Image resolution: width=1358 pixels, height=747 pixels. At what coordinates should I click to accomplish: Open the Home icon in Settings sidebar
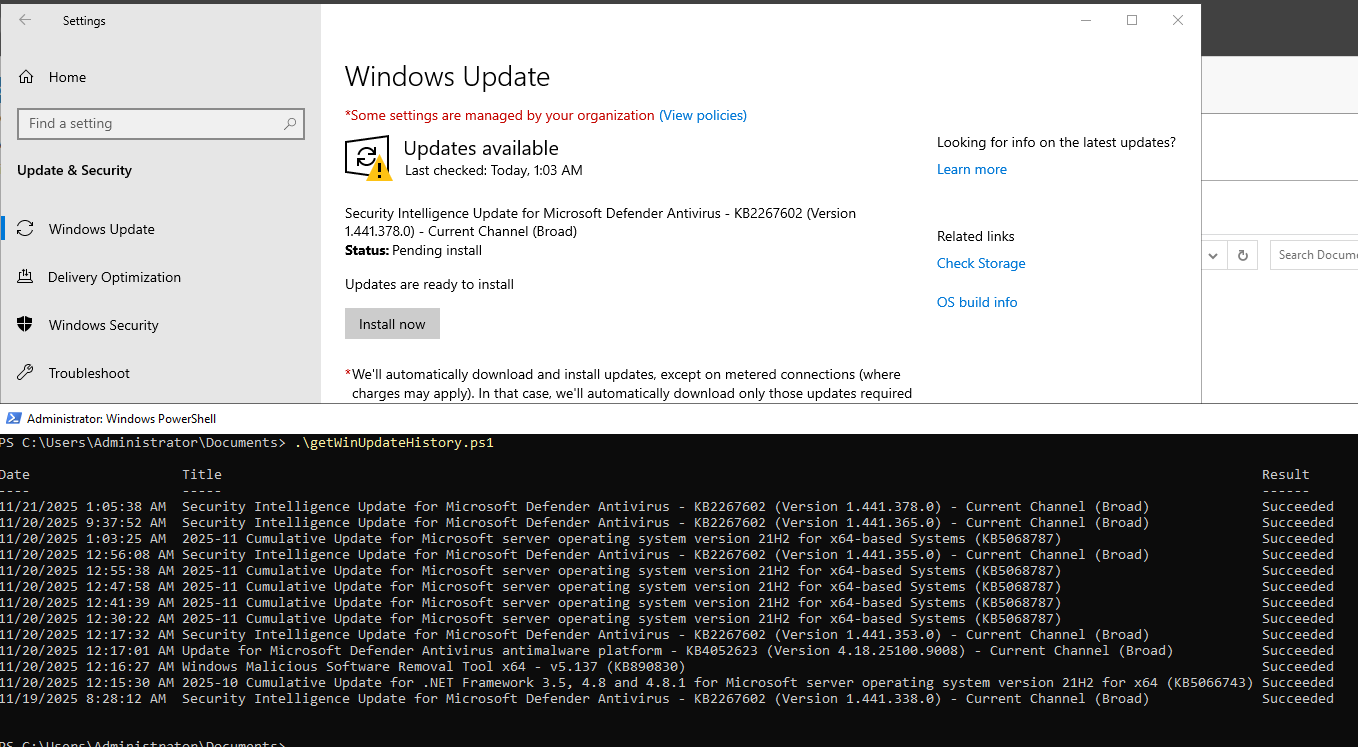point(26,77)
